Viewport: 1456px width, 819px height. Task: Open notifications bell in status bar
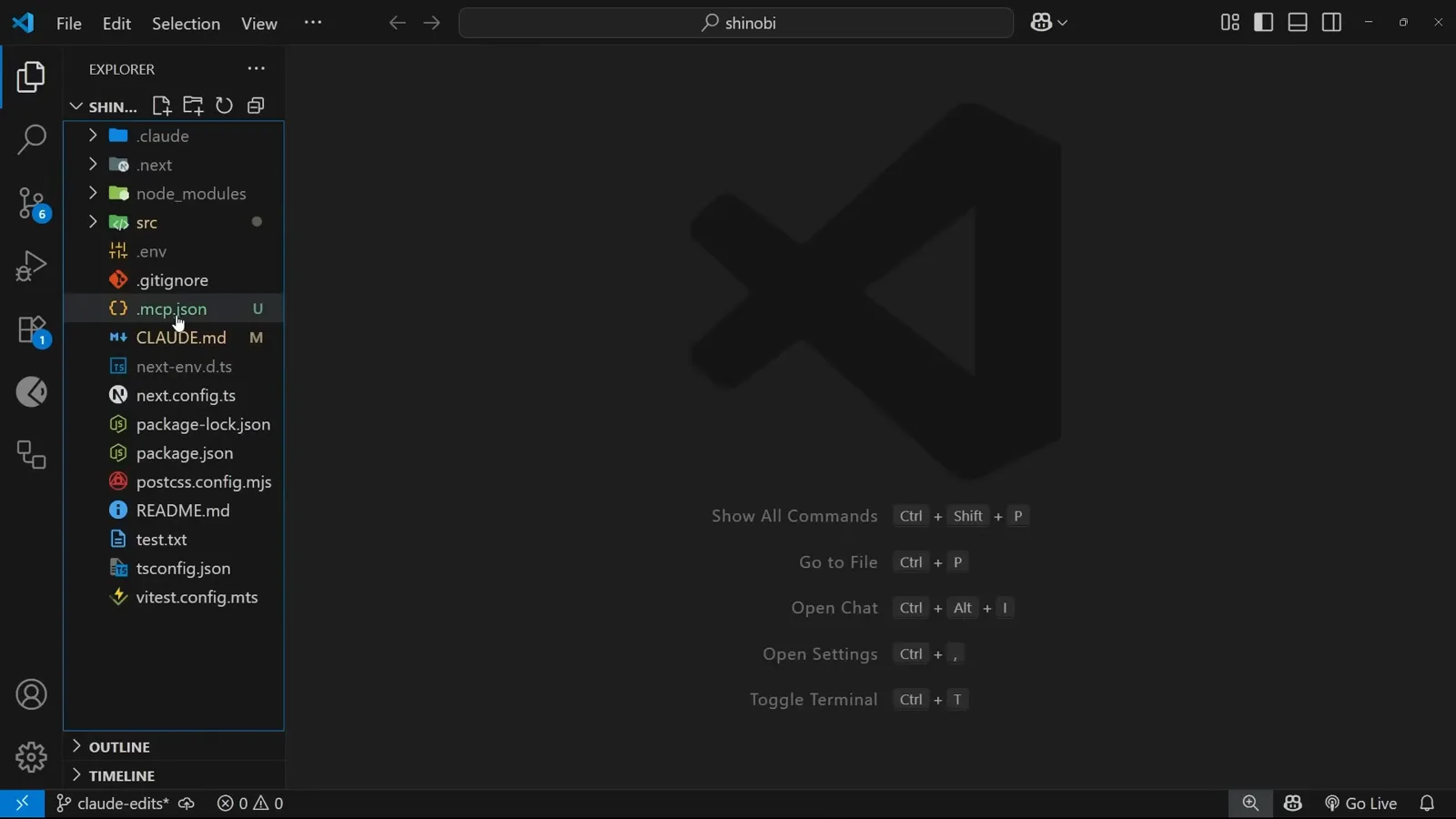(x=1427, y=804)
